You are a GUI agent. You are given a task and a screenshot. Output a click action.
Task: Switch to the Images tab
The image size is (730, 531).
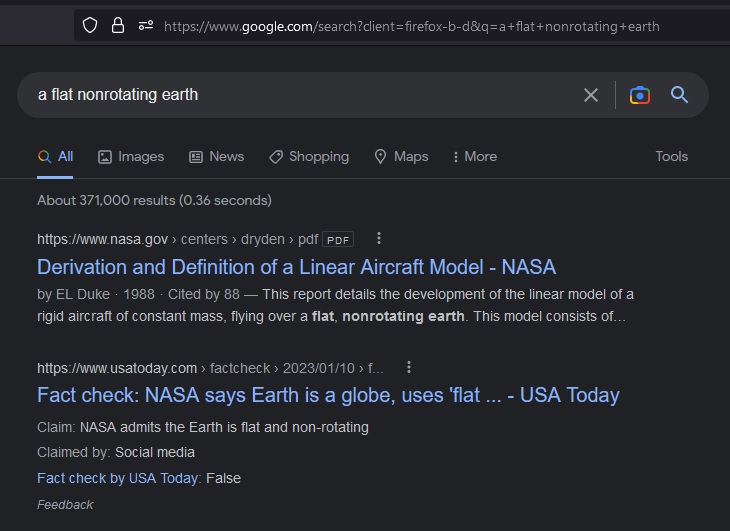[131, 157]
